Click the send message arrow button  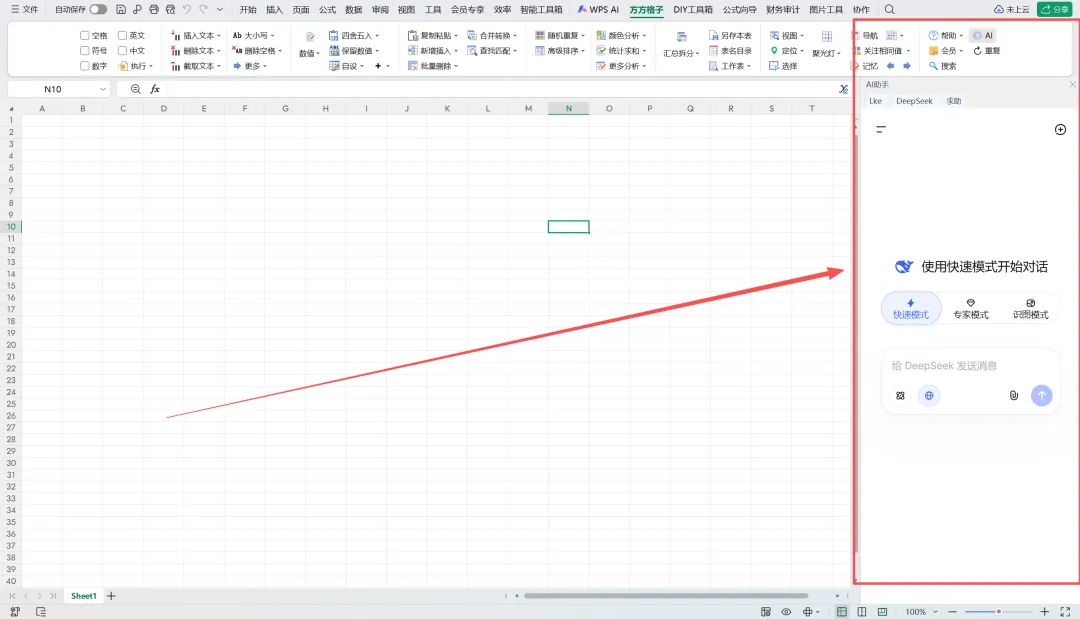[1041, 395]
